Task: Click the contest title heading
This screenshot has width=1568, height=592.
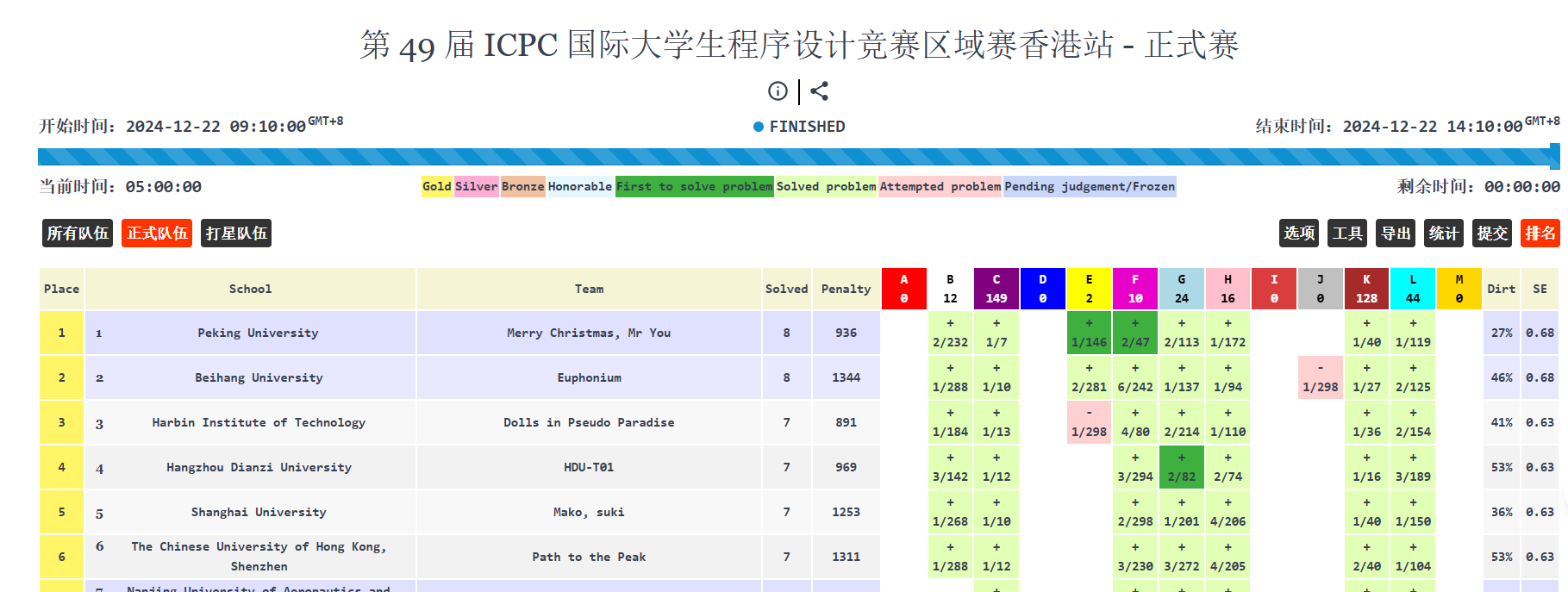Action: coord(799,45)
